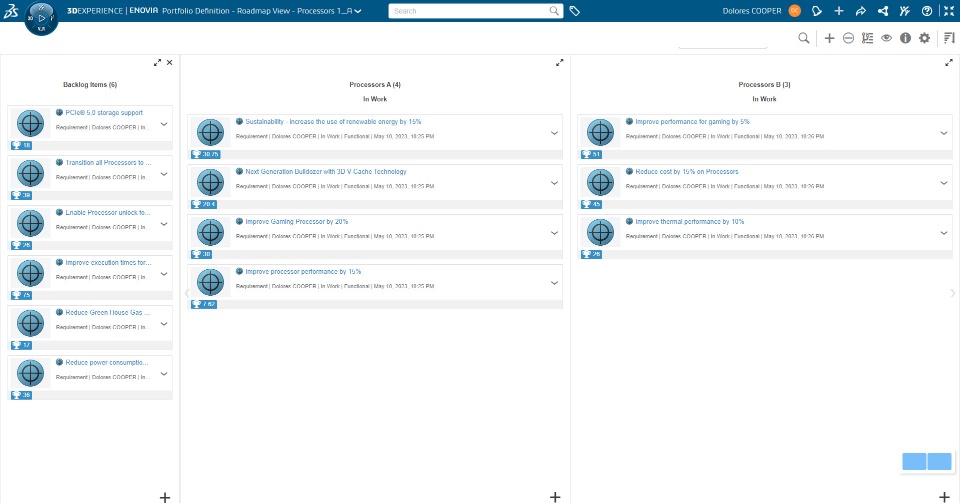Click the trophy badge on Improve thermal performance
Viewport: 960px width, 503px height.
click(x=591, y=254)
